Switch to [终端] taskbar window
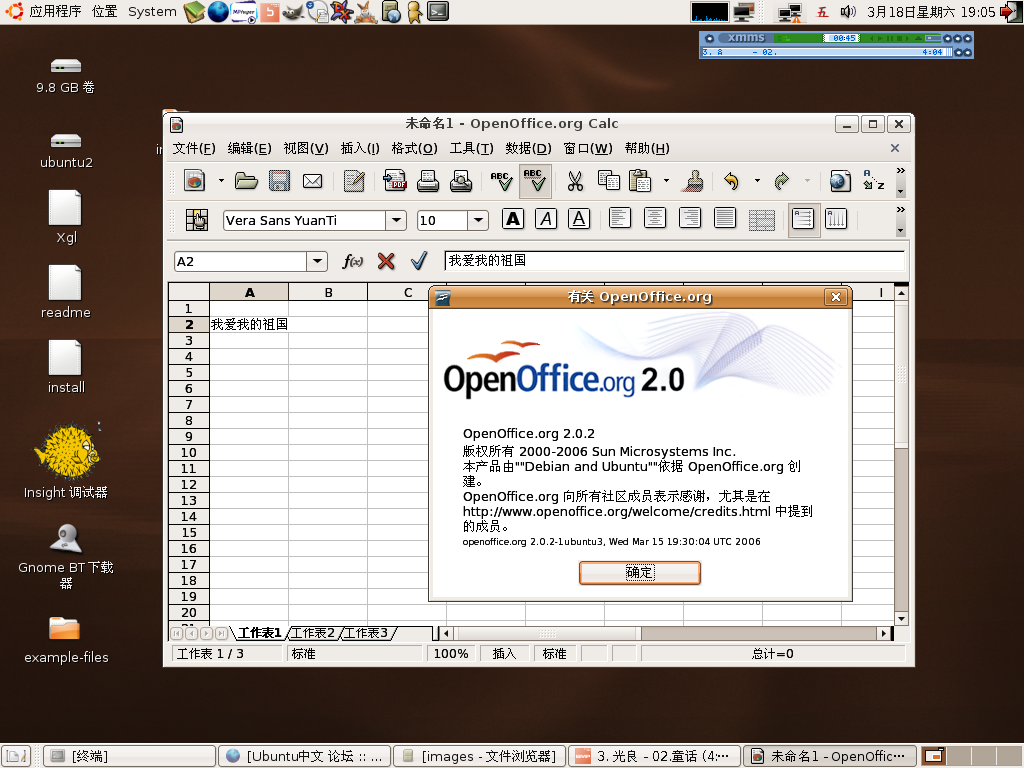 click(129, 756)
